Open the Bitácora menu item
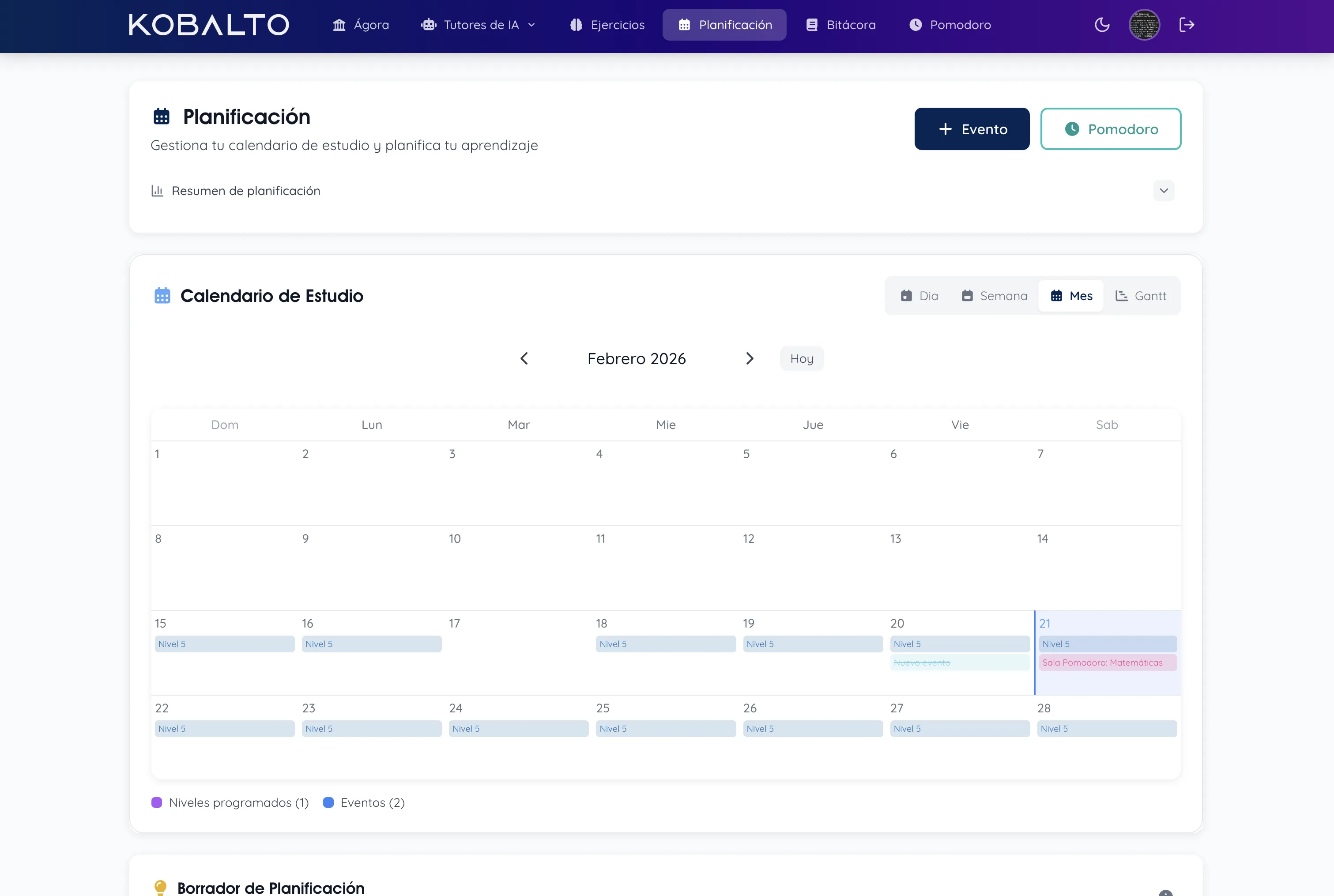Image resolution: width=1334 pixels, height=896 pixels. click(x=840, y=25)
